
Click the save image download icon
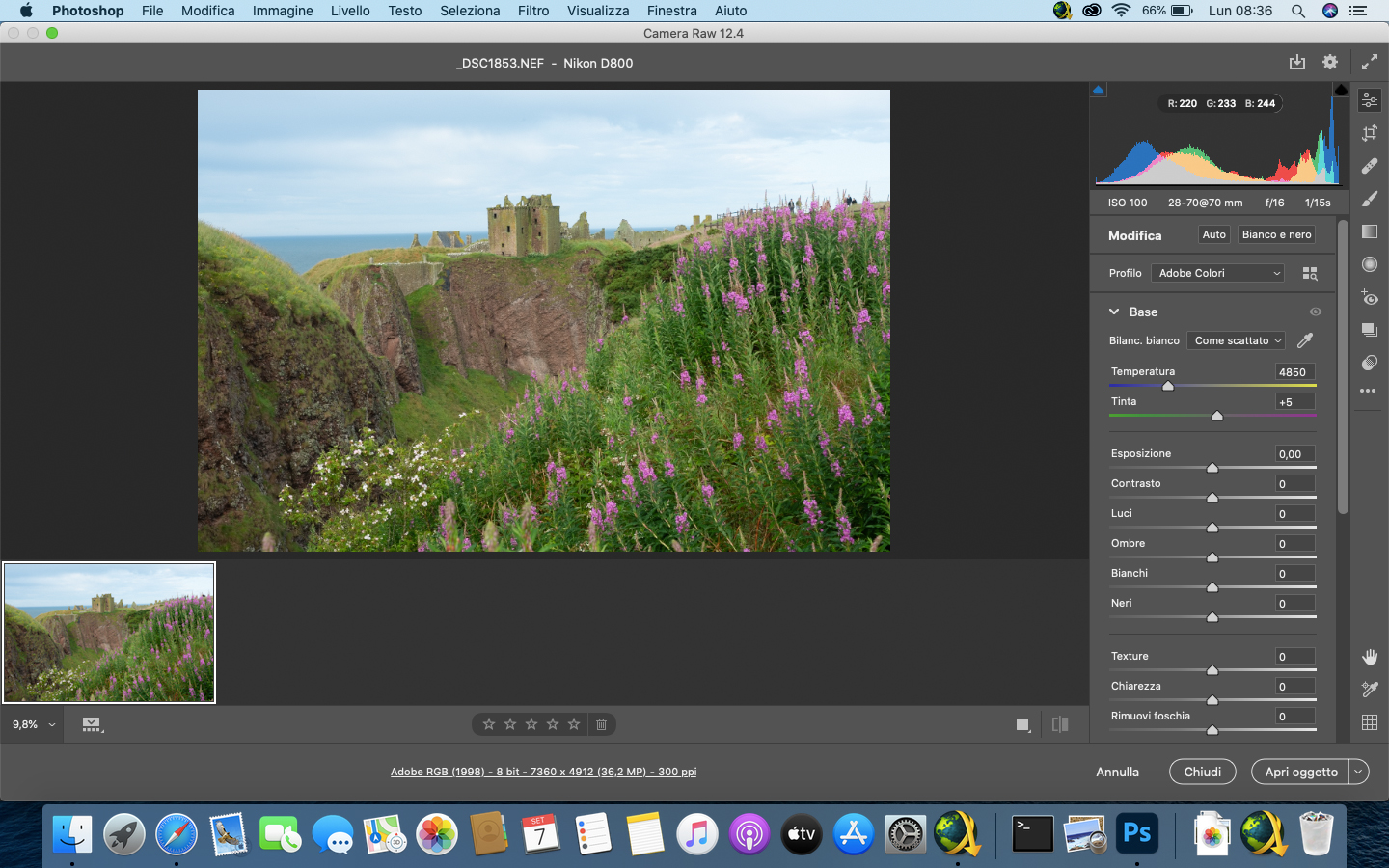point(1297,63)
